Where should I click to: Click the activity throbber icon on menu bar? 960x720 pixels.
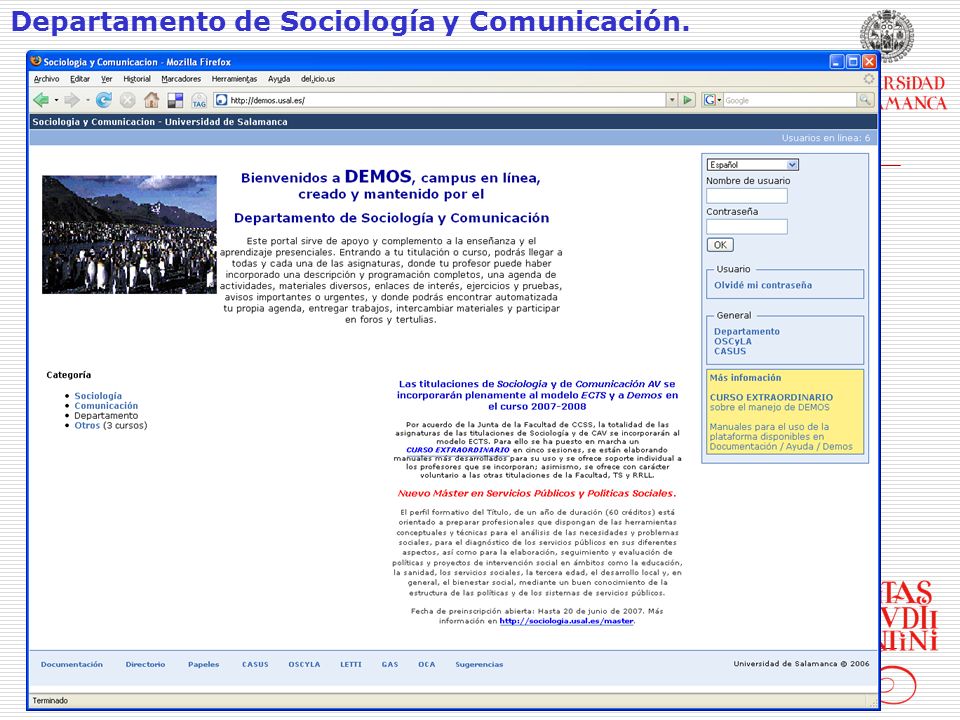point(869,78)
